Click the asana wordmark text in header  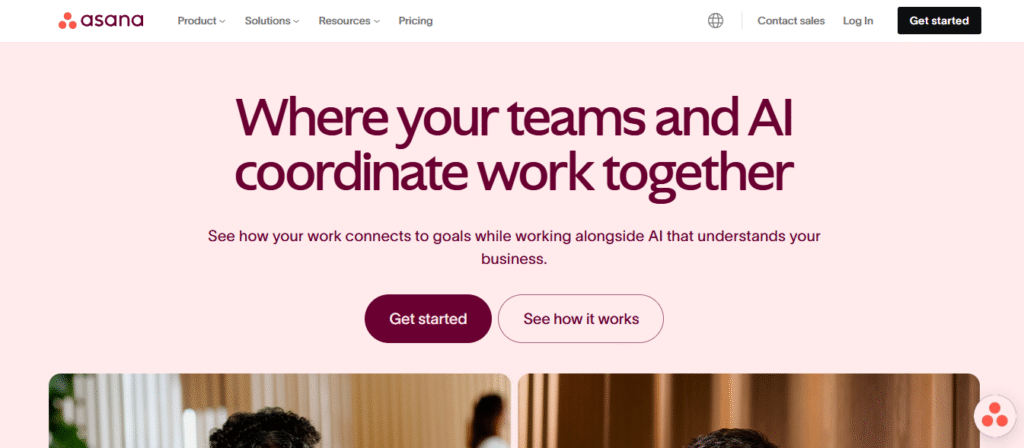(x=114, y=21)
